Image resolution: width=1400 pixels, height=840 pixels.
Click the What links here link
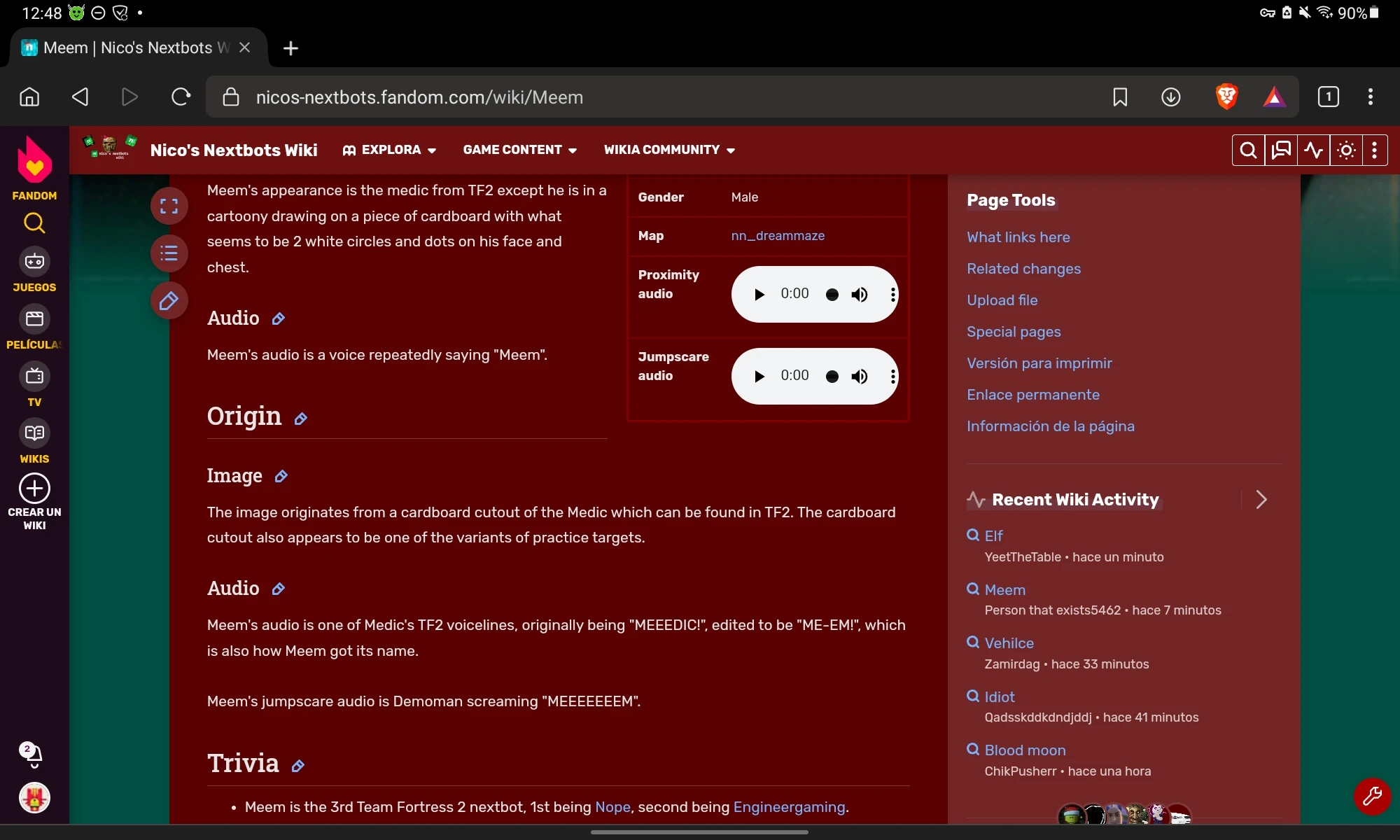[x=1018, y=237]
